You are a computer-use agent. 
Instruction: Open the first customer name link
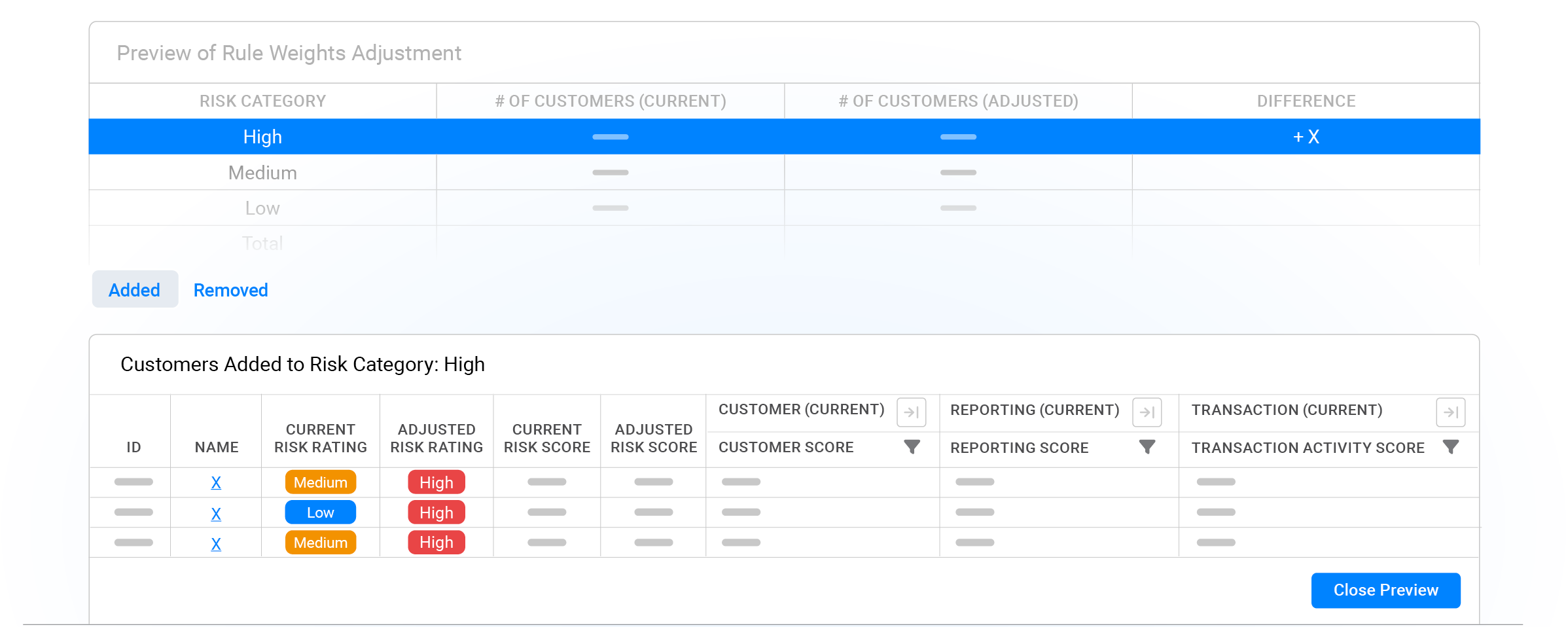[x=216, y=482]
